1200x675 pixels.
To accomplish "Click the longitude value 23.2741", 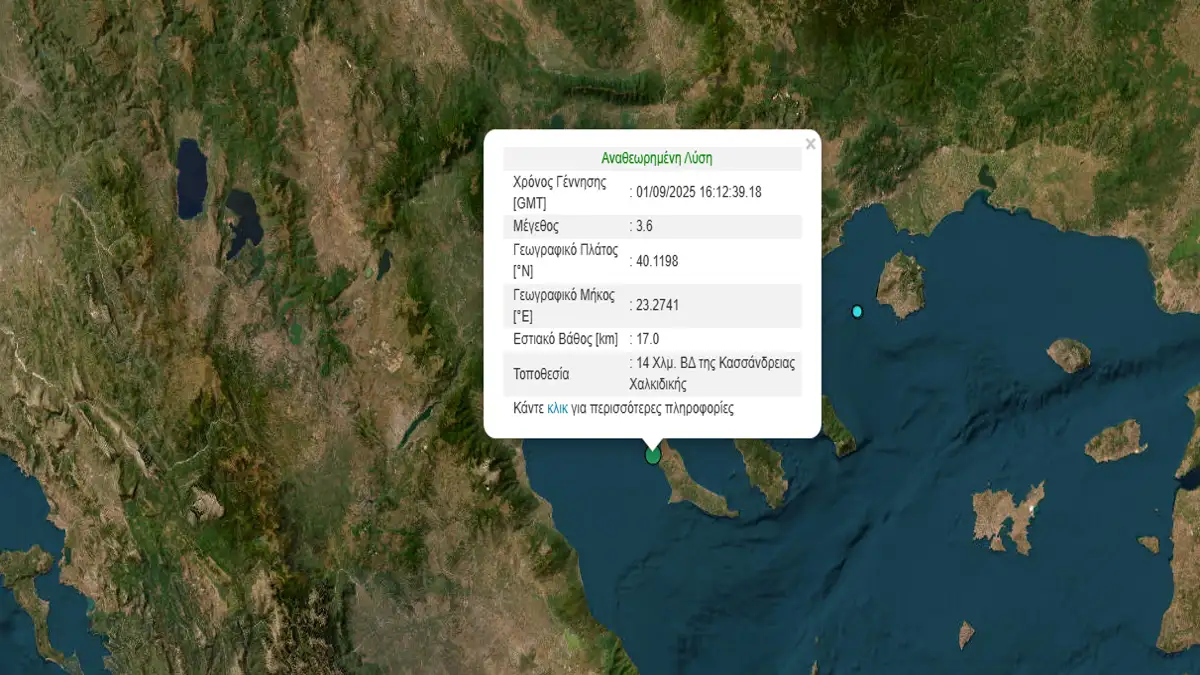I will (x=657, y=305).
